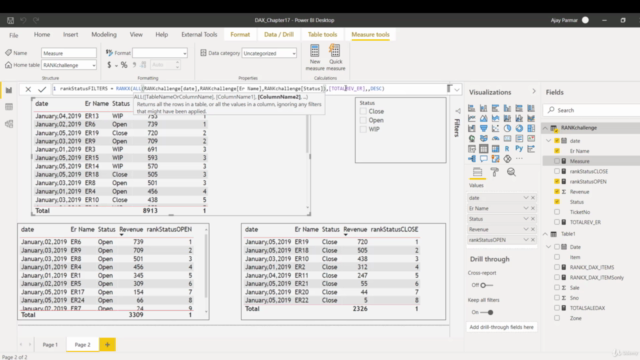Remove date field from Values
This screenshot has width=640, height=360.
click(x=533, y=198)
